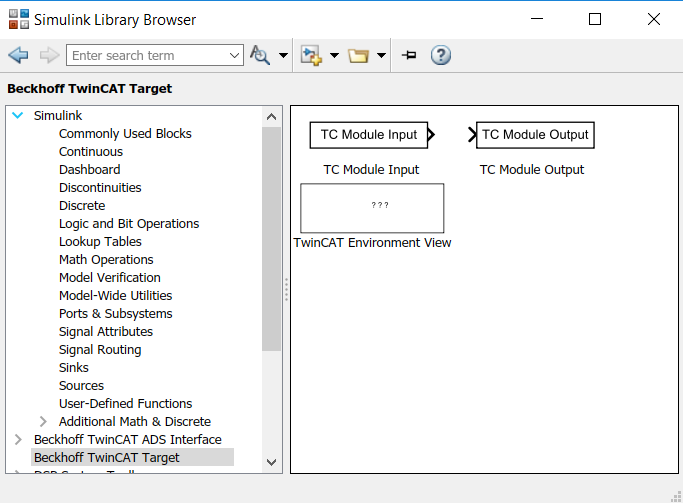Minimize the Library Browser window

(x=537, y=19)
